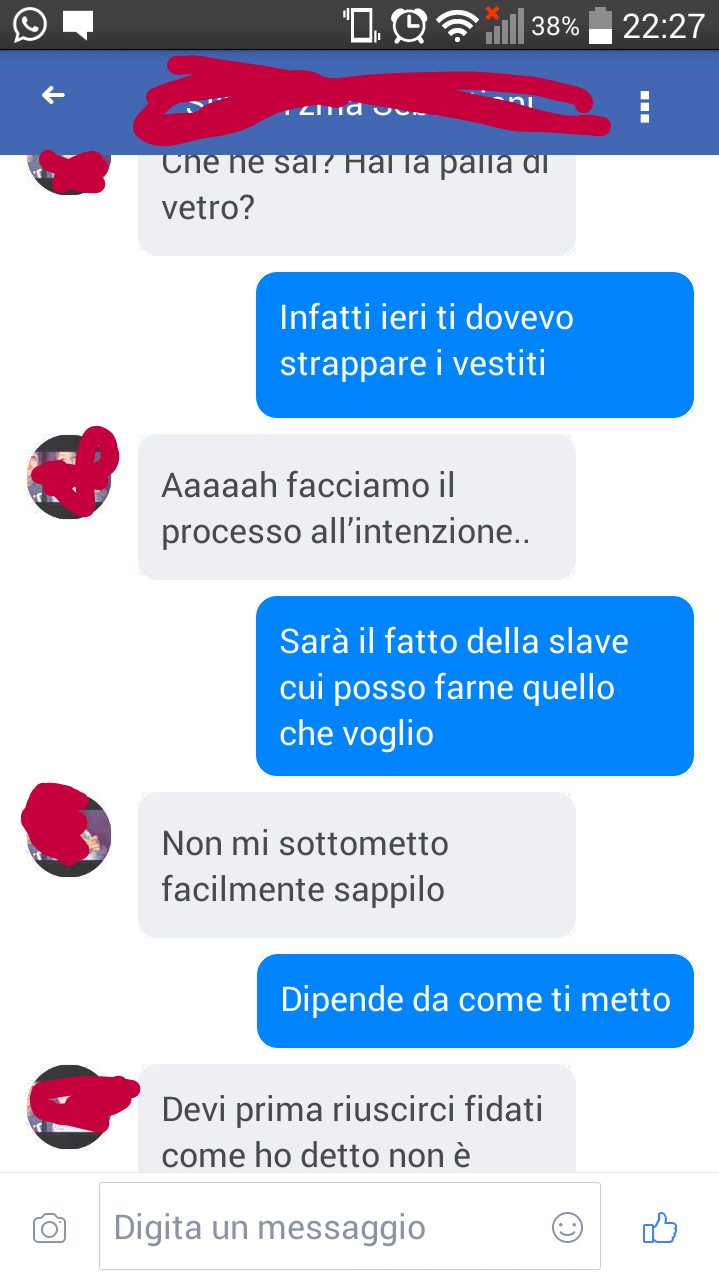Tap the battery indicator icon
Viewport: 719px width, 1279px height.
tap(600, 25)
